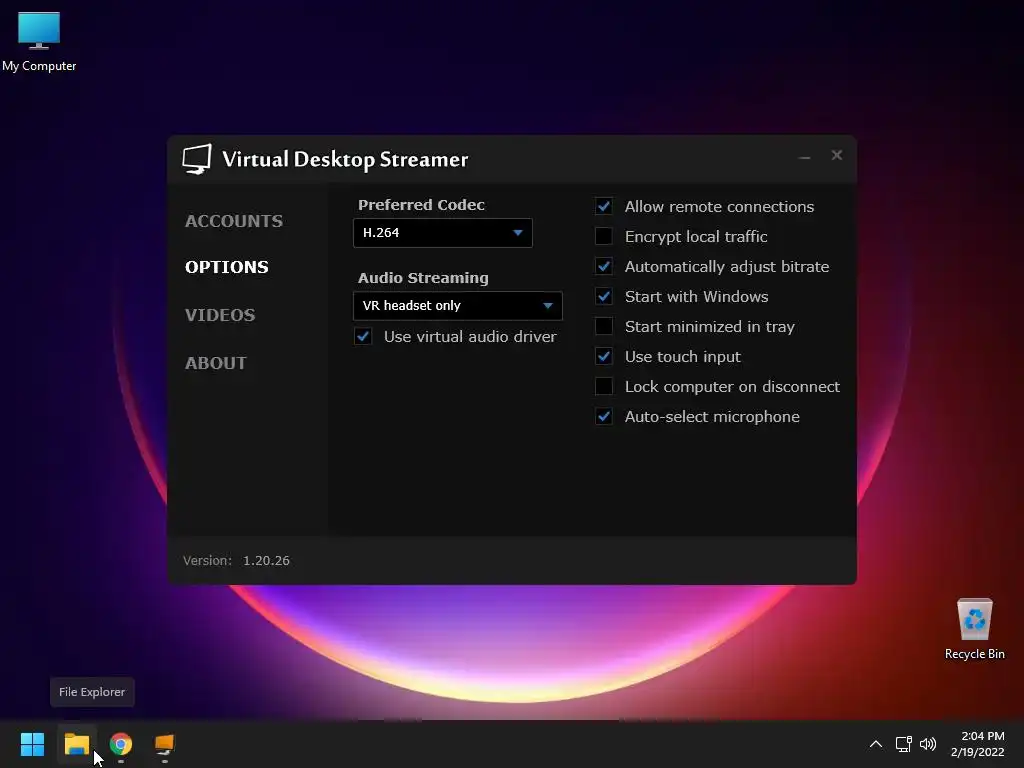Open the Recycle Bin desktop icon
The width and height of the screenshot is (1024, 768).
974,629
